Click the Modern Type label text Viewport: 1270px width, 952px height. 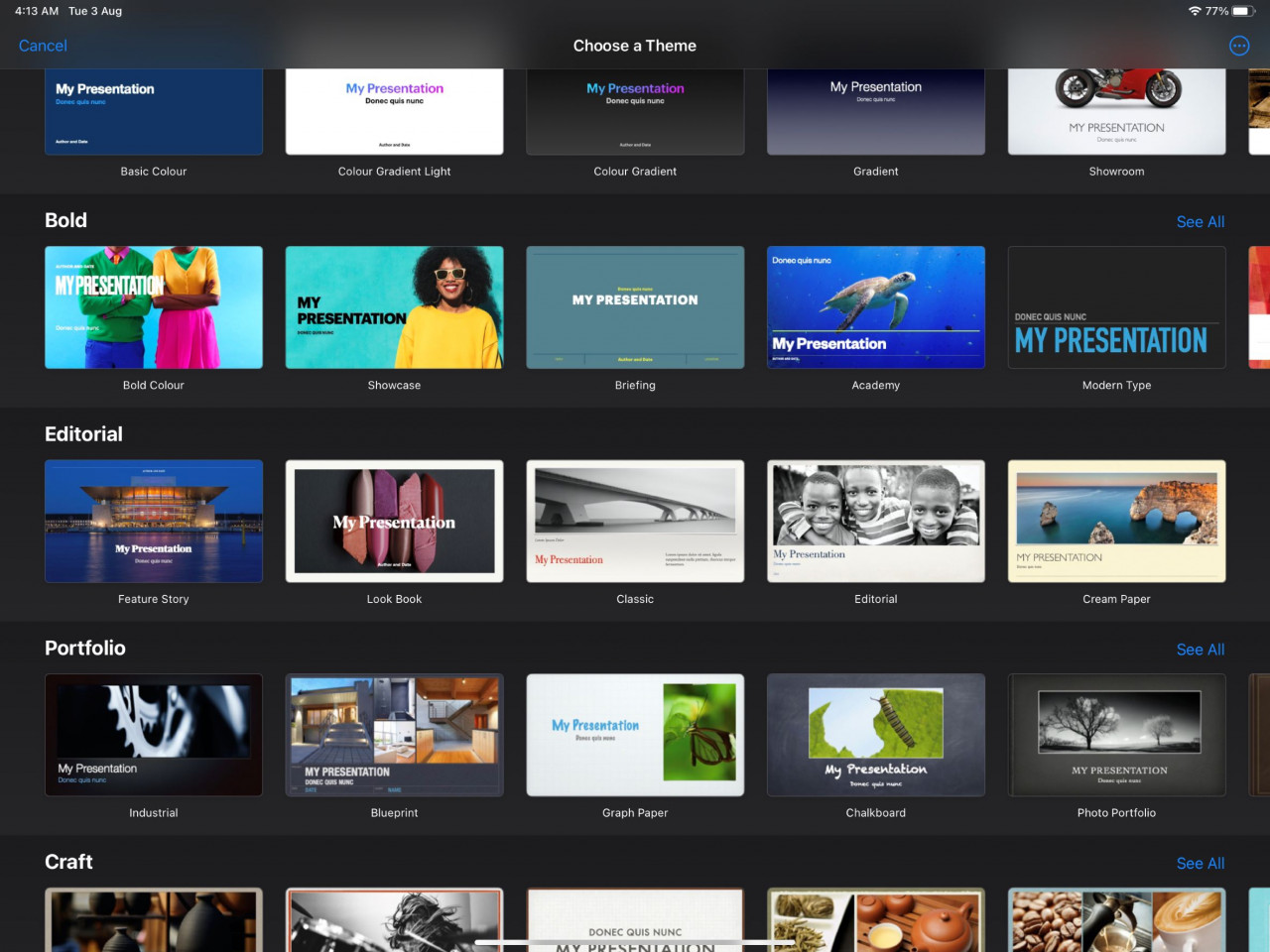[1116, 386]
